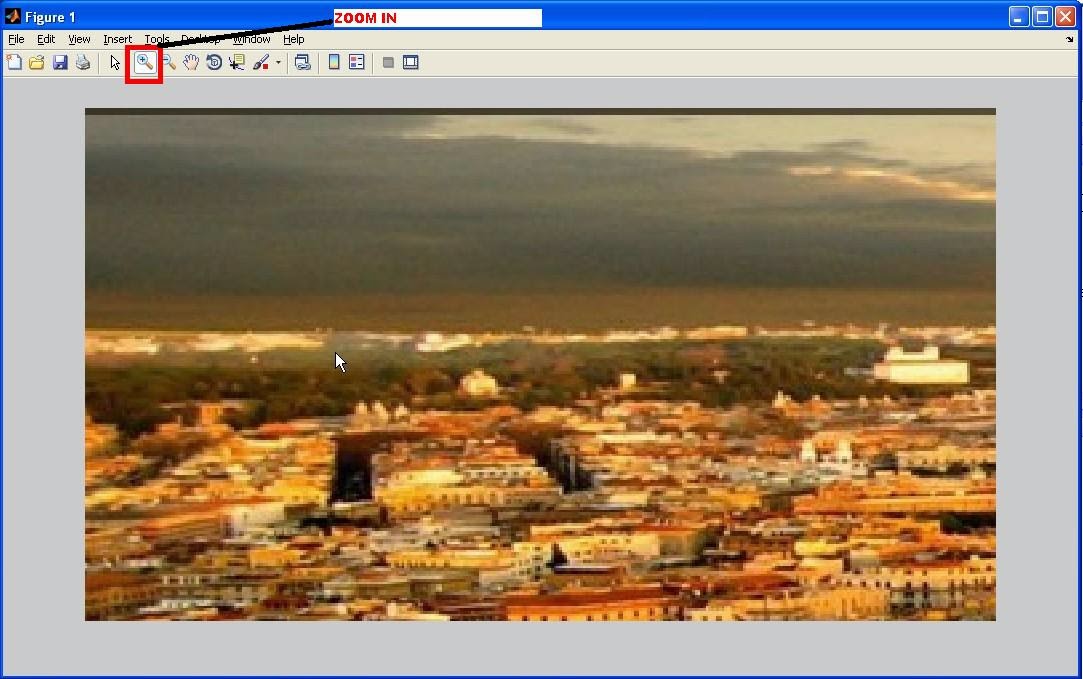Screen dimensions: 1083x679
Task: Enable the Rotate 3D tool
Action: pyautogui.click(x=215, y=61)
